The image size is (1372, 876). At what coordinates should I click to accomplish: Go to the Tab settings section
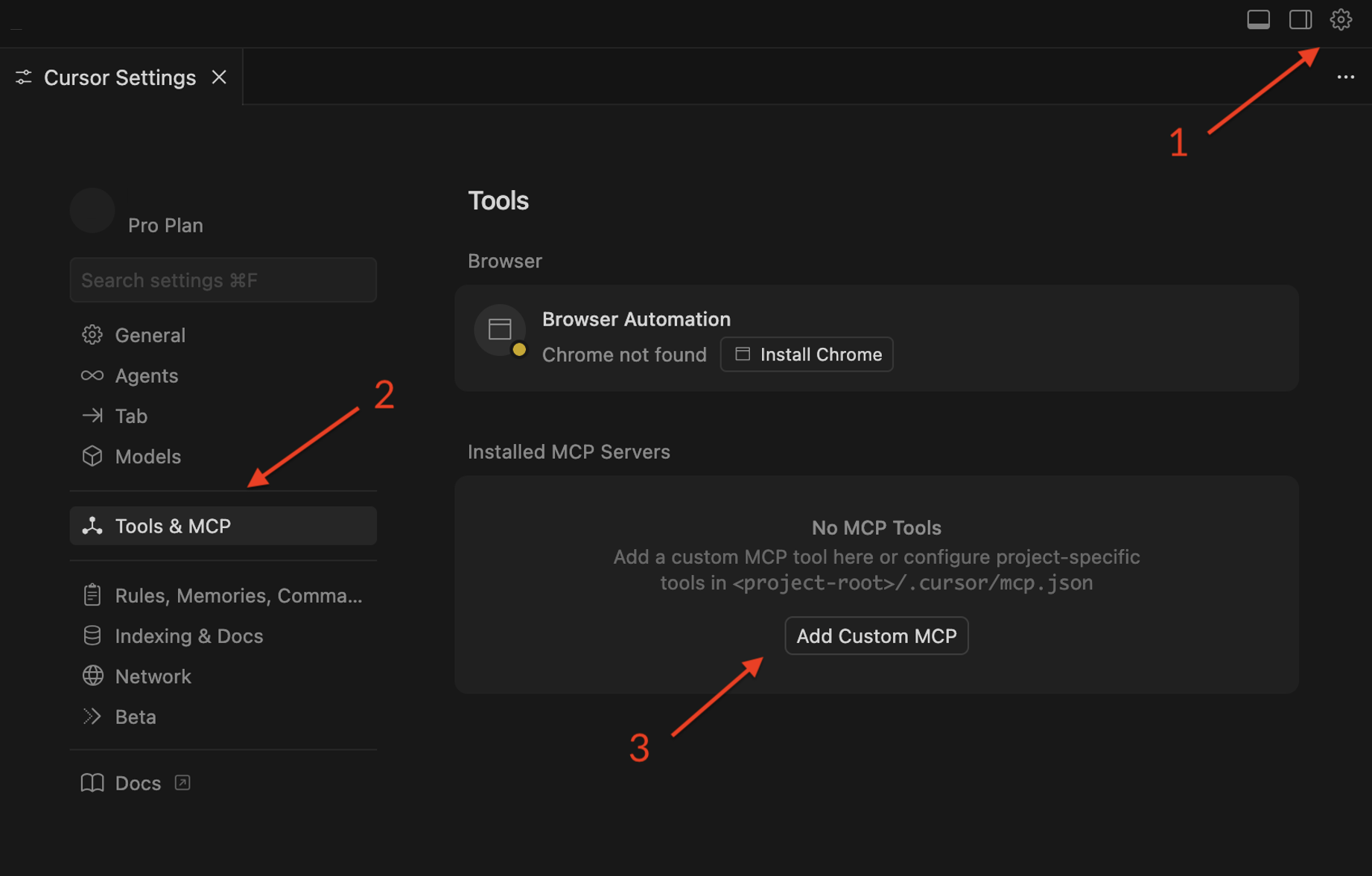223,416
